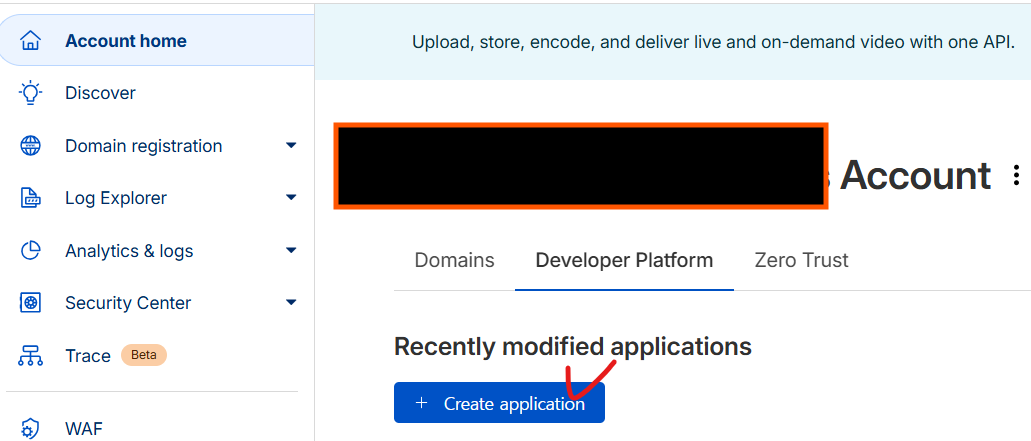The image size is (1031, 441).
Task: Click the Beta badge next to Trace
Action: point(144,356)
